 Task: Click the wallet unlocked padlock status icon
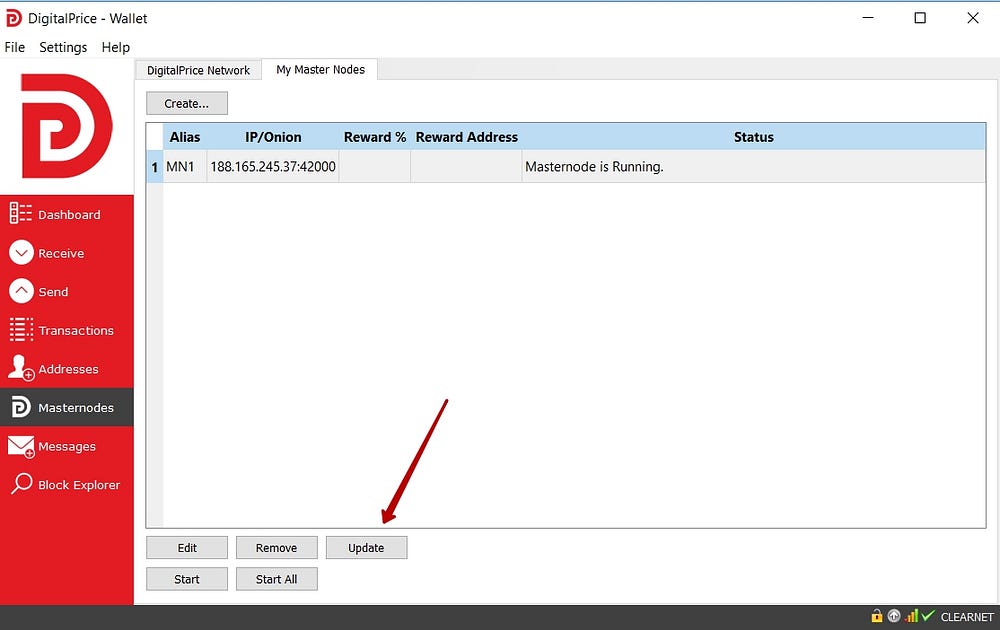pyautogui.click(x=877, y=616)
